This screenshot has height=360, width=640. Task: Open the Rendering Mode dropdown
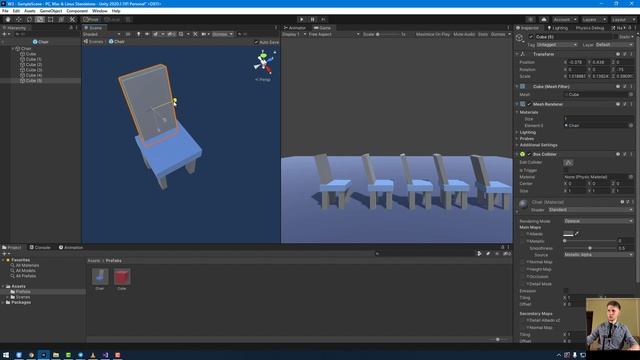tap(599, 221)
